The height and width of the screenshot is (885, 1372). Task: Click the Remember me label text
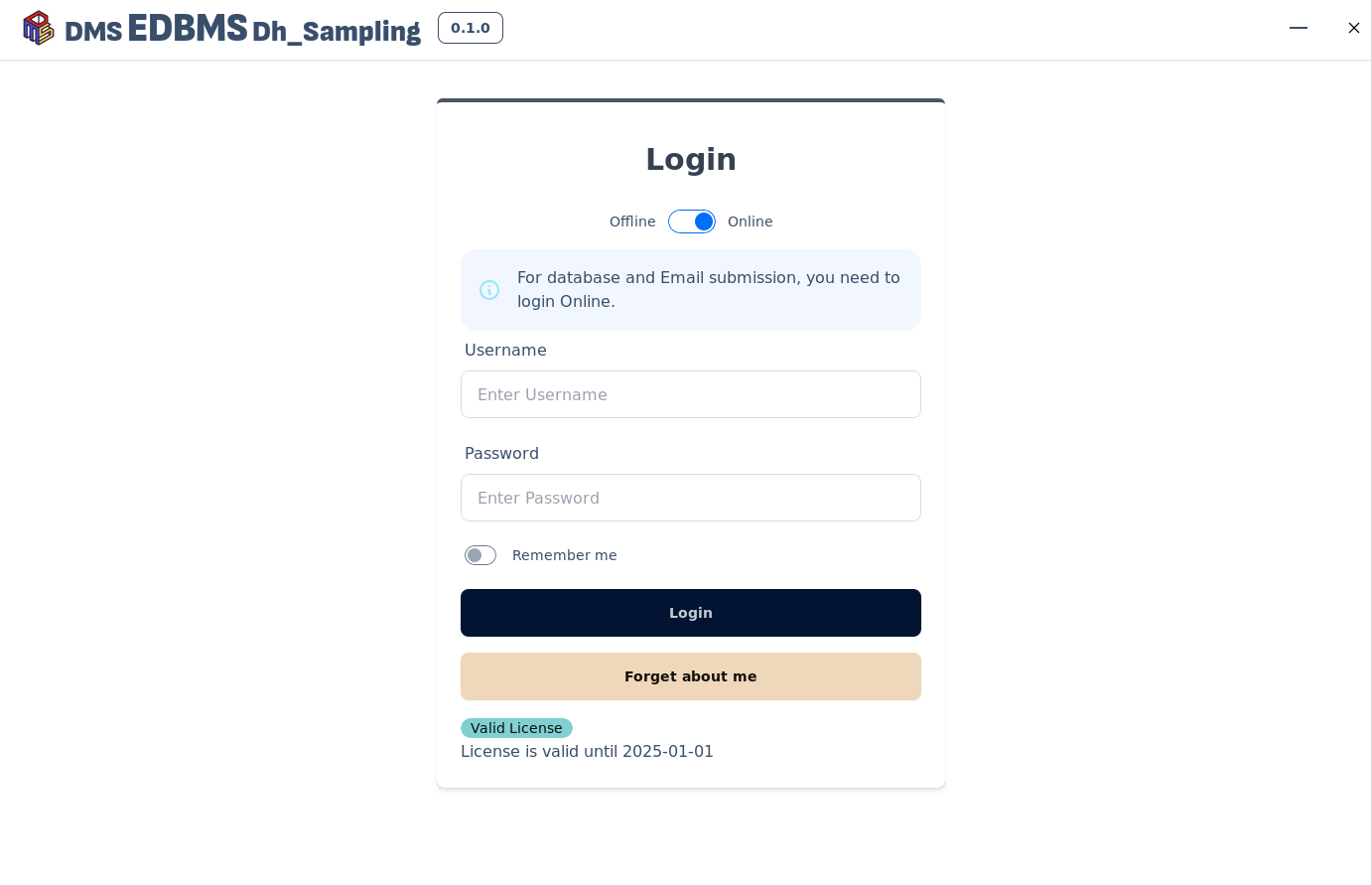[564, 555]
